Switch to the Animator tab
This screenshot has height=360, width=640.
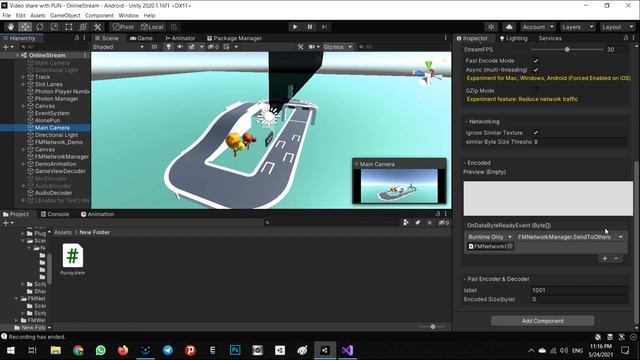click(x=180, y=38)
